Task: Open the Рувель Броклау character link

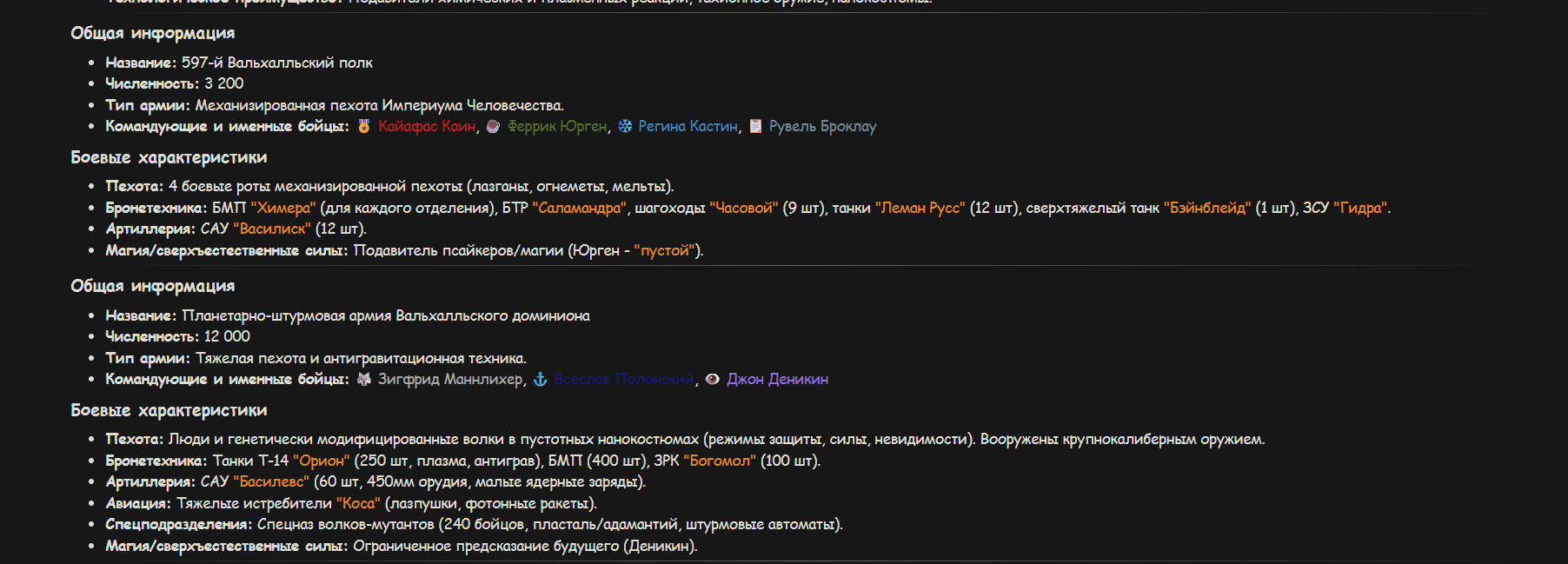Action: click(822, 126)
